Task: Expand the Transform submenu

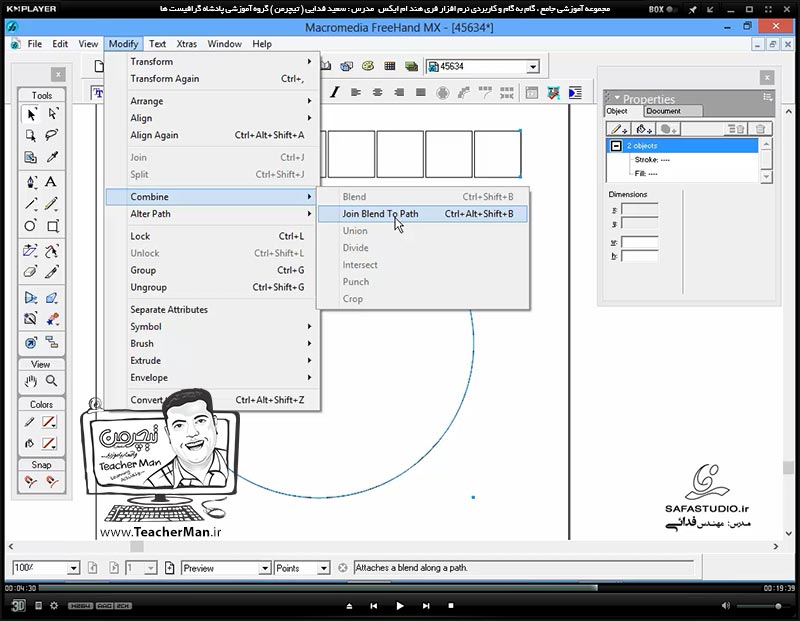Action: click(x=213, y=61)
